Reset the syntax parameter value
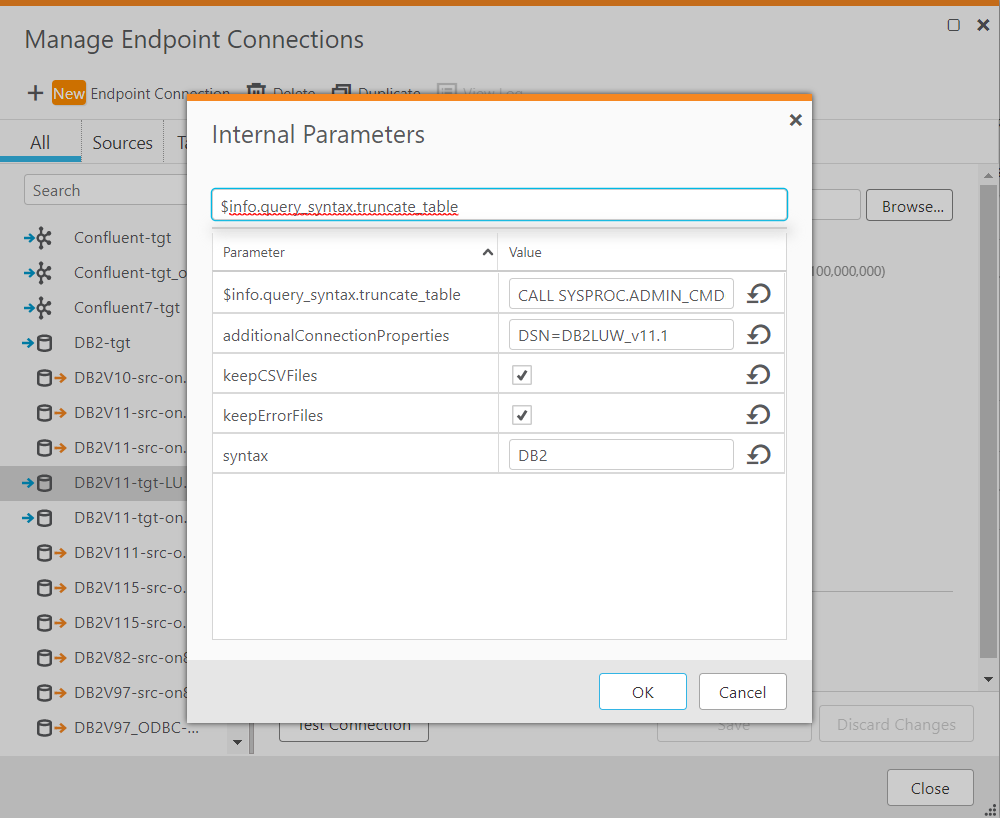The width and height of the screenshot is (1000, 818). (x=759, y=455)
